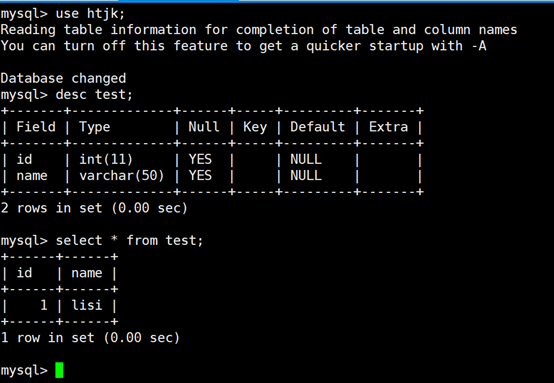The image size is (554, 383).
Task: Click the 'Type' column header
Action: 94,127
